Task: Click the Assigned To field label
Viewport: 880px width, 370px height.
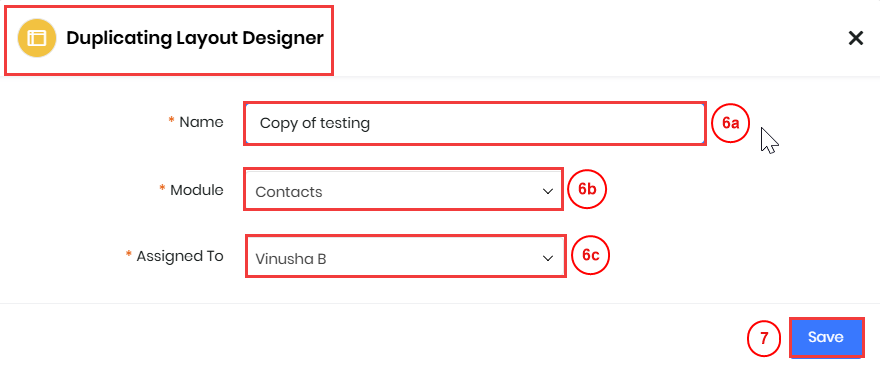Action: click(x=180, y=256)
